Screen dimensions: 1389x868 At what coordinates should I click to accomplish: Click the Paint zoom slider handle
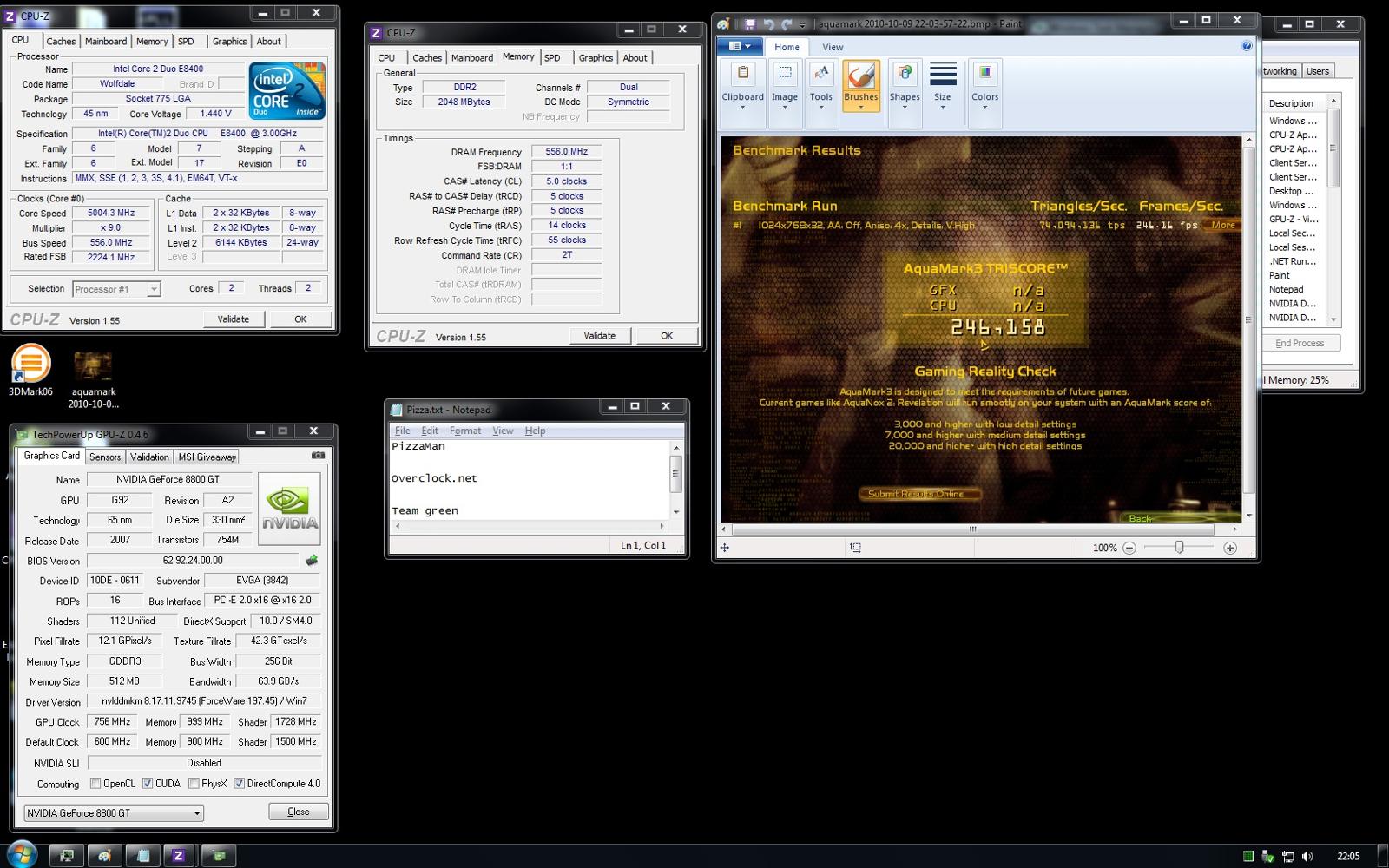point(1179,548)
